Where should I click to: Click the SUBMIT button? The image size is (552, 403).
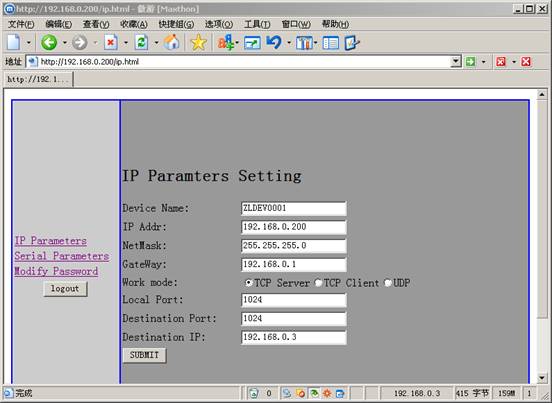(144, 355)
